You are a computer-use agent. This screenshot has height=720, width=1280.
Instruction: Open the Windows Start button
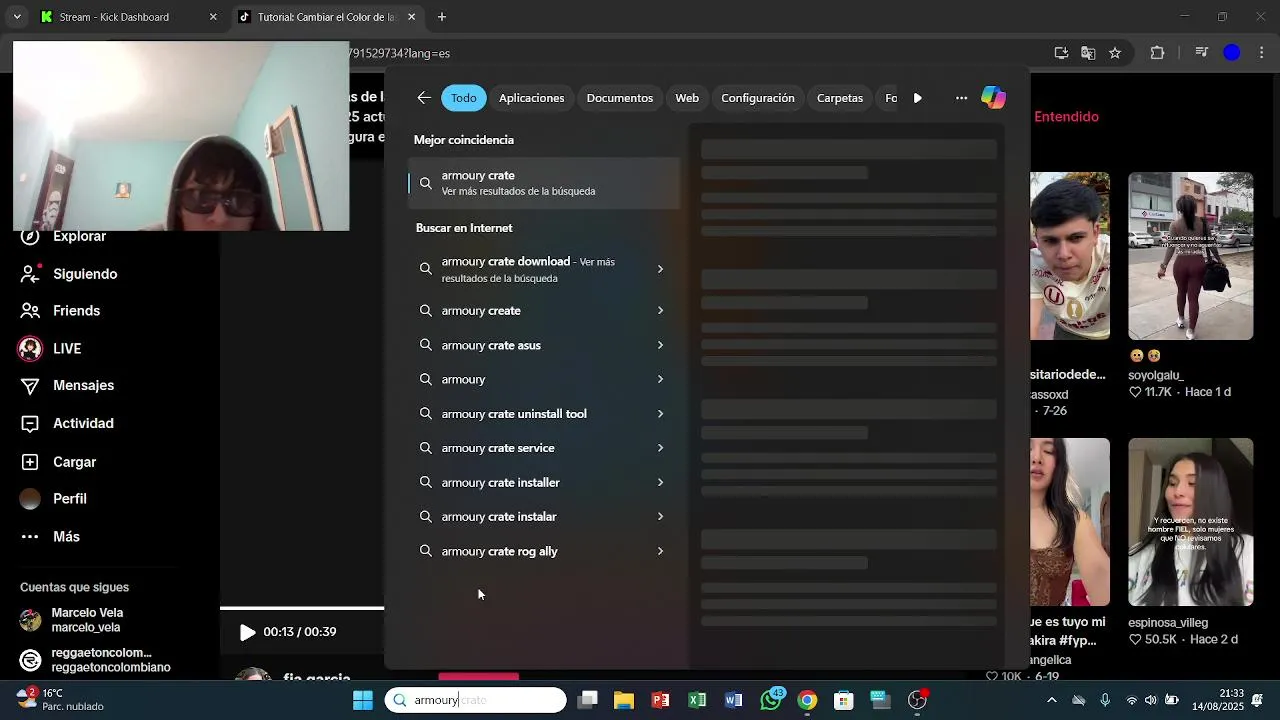point(362,700)
